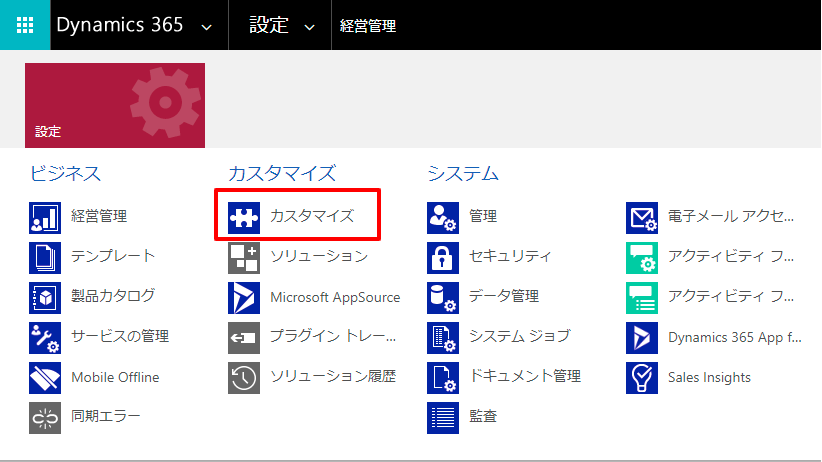This screenshot has height=462, width=822.
Task: Click the ビジネス section heading
Action: tap(65, 174)
